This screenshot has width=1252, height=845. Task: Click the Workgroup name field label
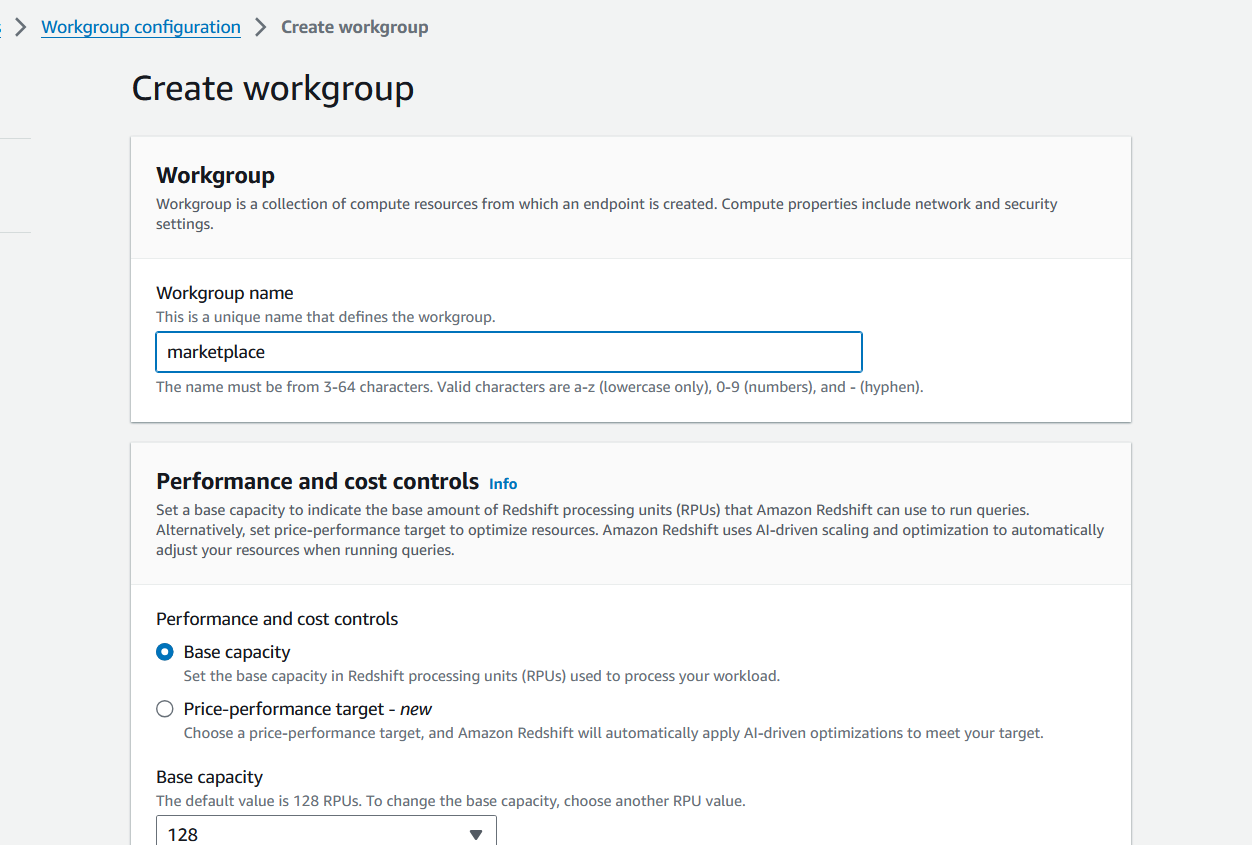point(225,293)
